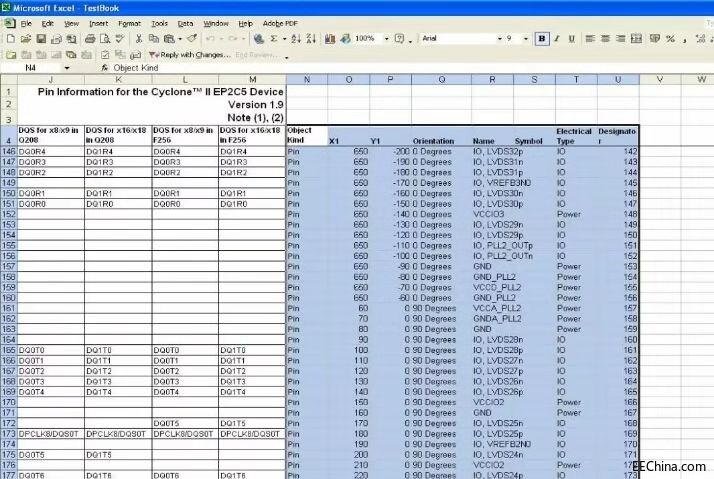Image resolution: width=714 pixels, height=479 pixels.
Task: Select column header Q
Action: [x=441, y=80]
